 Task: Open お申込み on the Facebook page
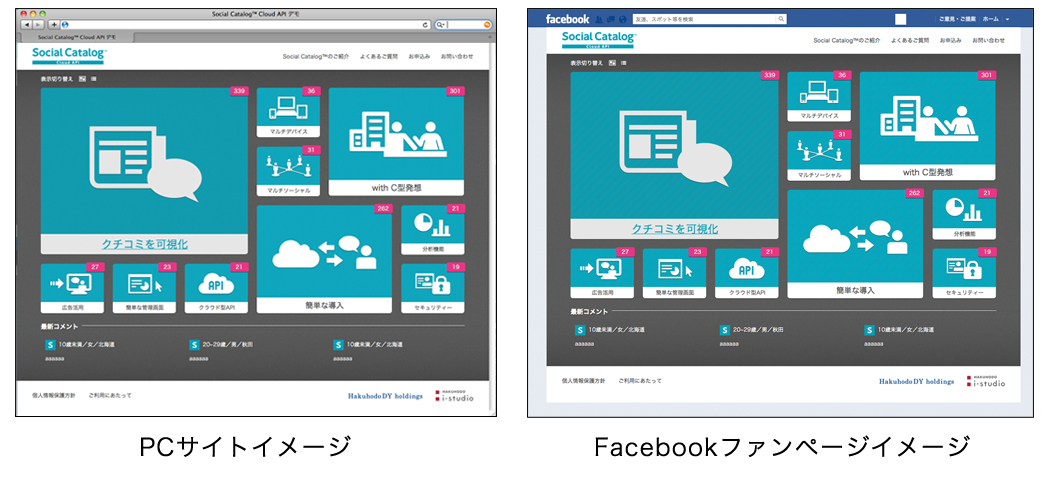951,40
